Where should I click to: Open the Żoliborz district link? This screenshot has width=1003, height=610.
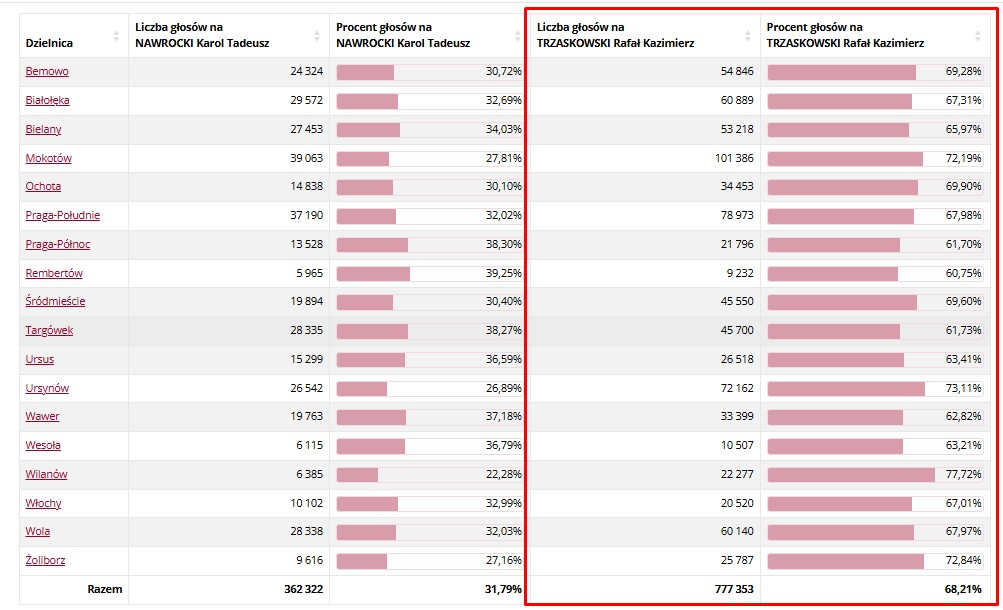click(45, 560)
